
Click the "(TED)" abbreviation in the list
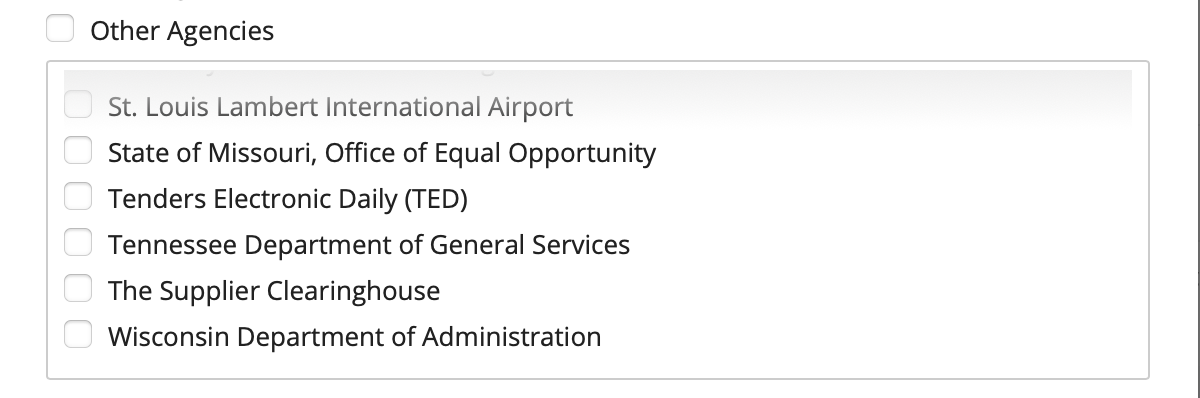pos(436,199)
